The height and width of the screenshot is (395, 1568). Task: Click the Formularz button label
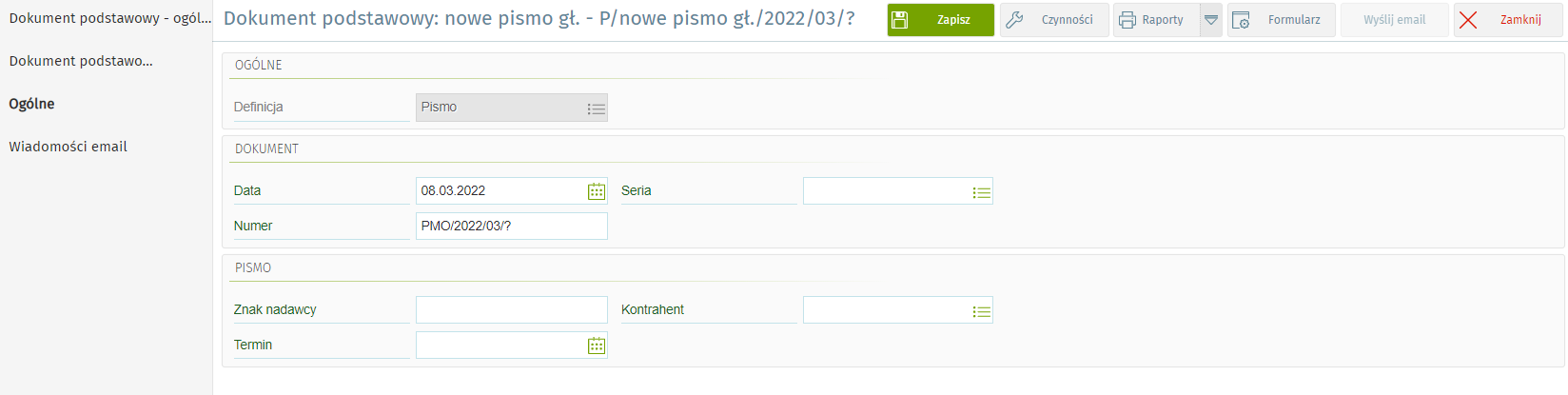[1294, 20]
